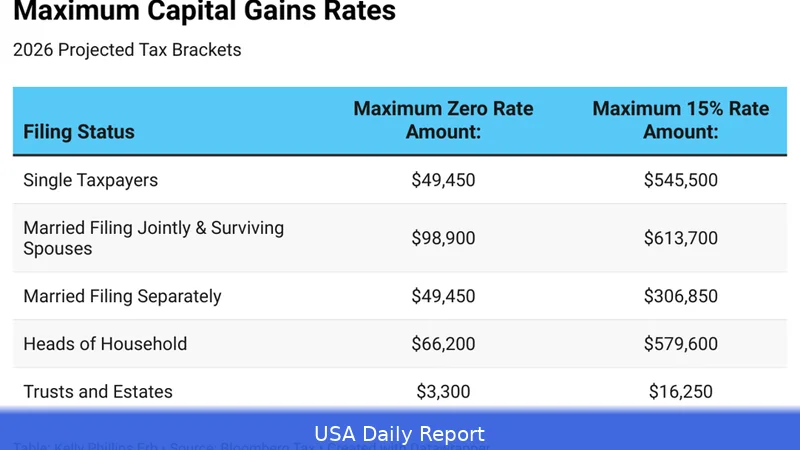Select the Trusts and Estates row label
Viewport: 800px width, 450px height.
point(98,392)
